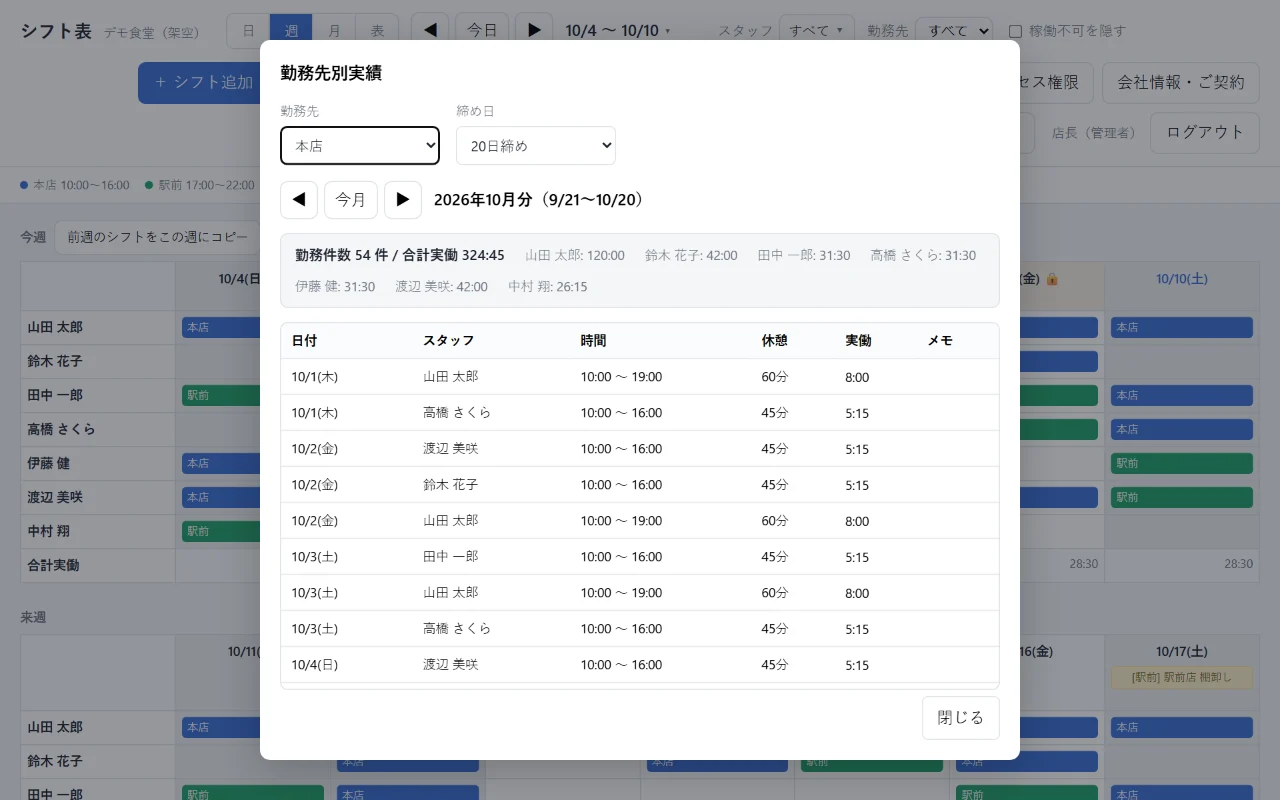Viewport: 1280px width, 800px height.
Task: Click 前週のシフトをこの週にコピー button
Action: (158, 237)
